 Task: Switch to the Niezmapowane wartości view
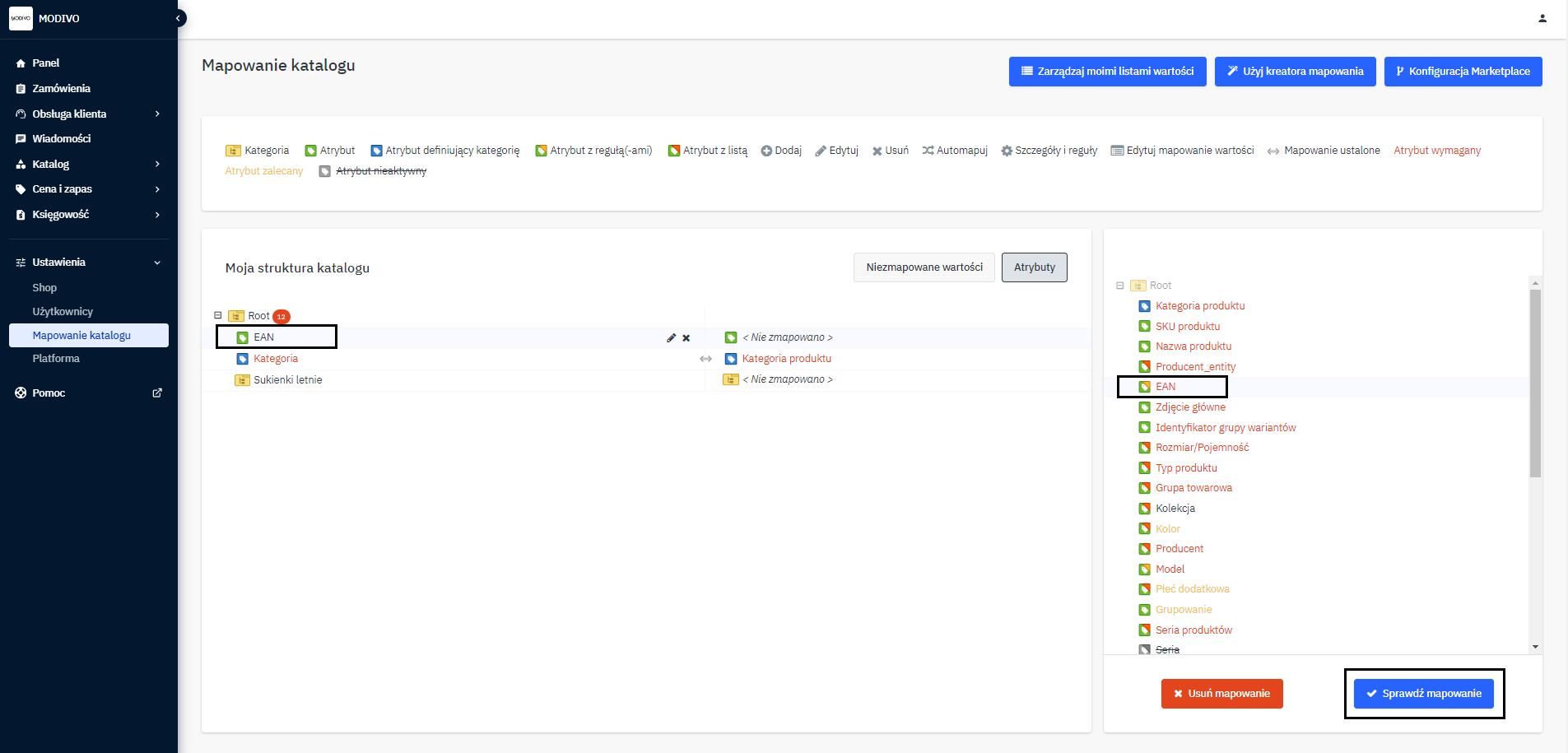tap(924, 267)
